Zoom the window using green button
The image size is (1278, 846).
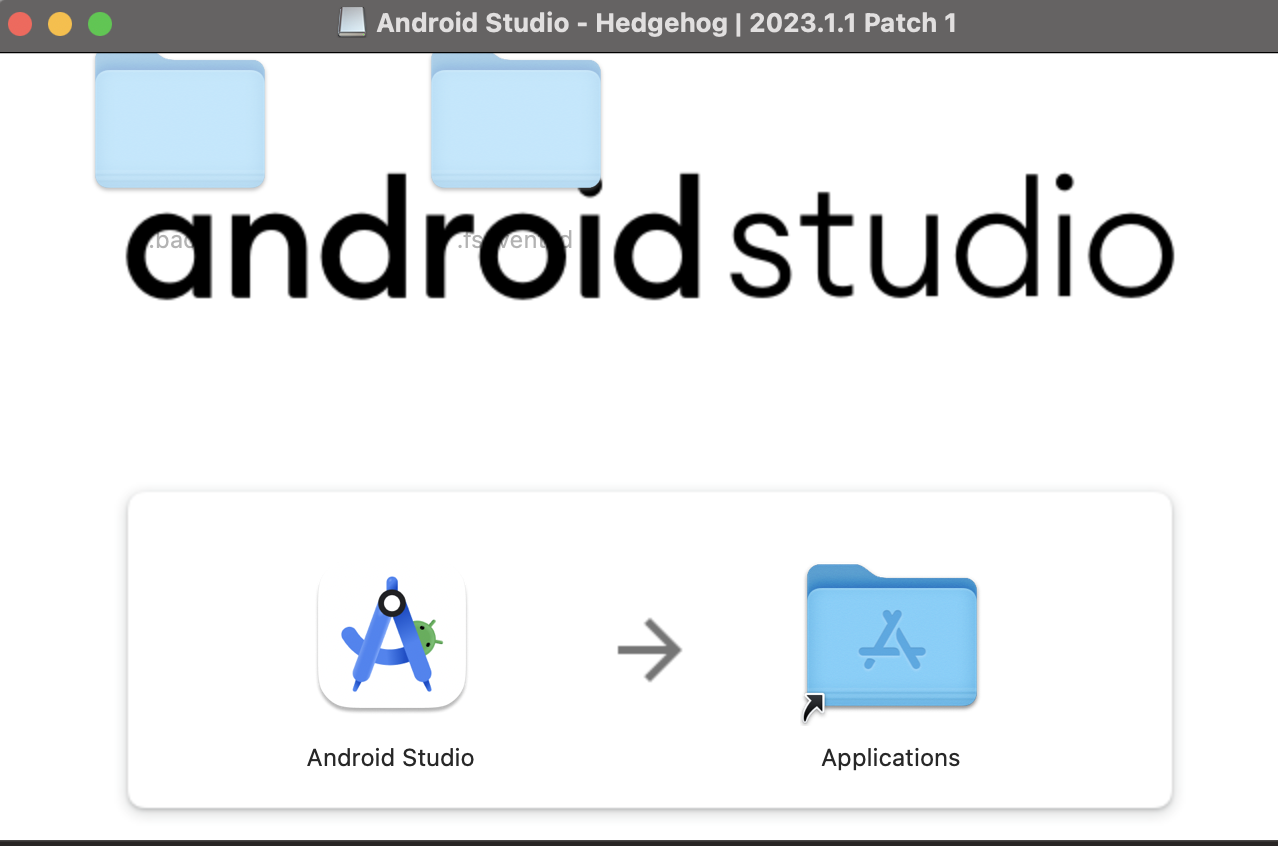tap(100, 24)
